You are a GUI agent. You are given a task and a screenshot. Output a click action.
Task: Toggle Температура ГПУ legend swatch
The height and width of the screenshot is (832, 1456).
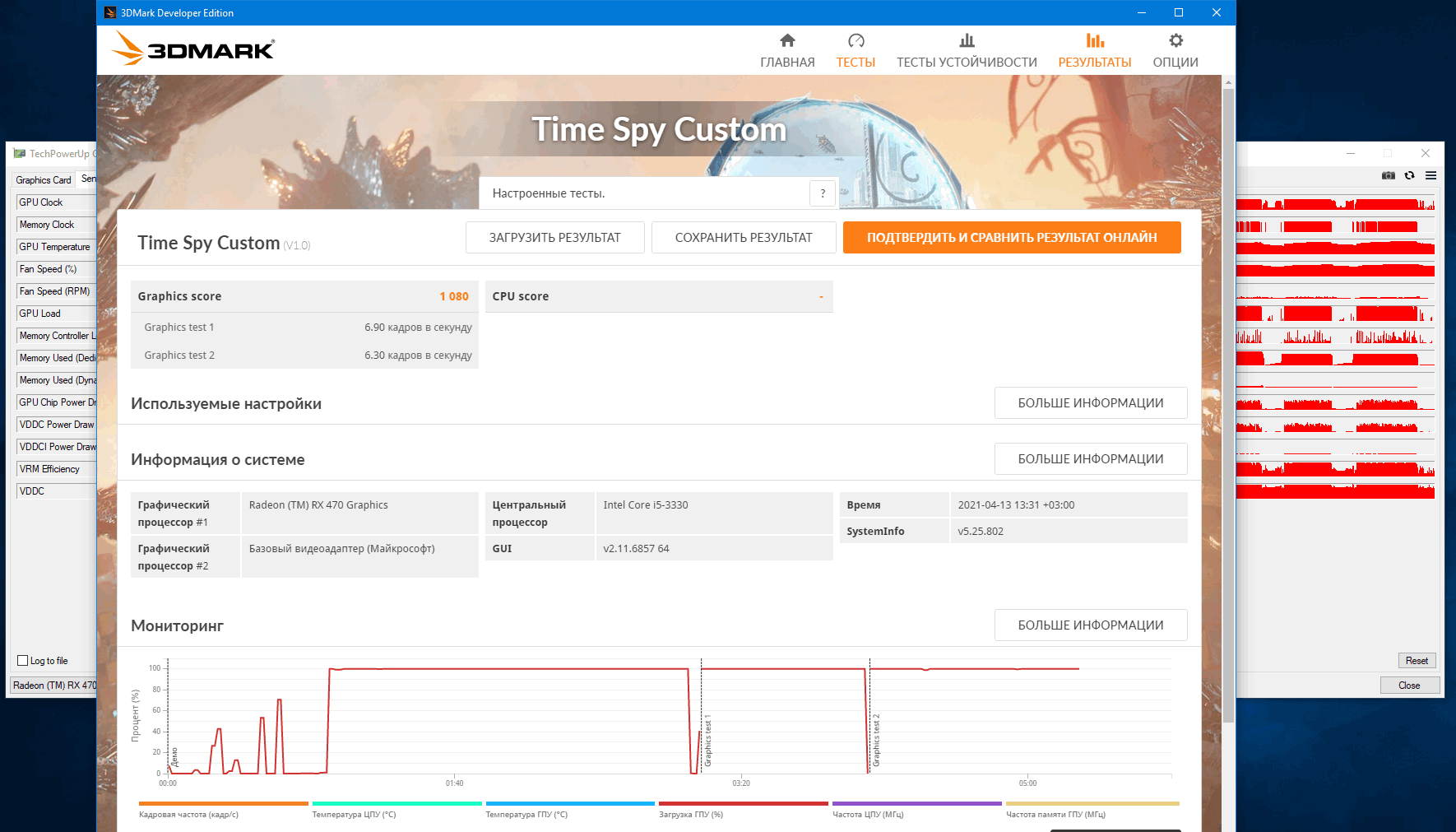(570, 803)
